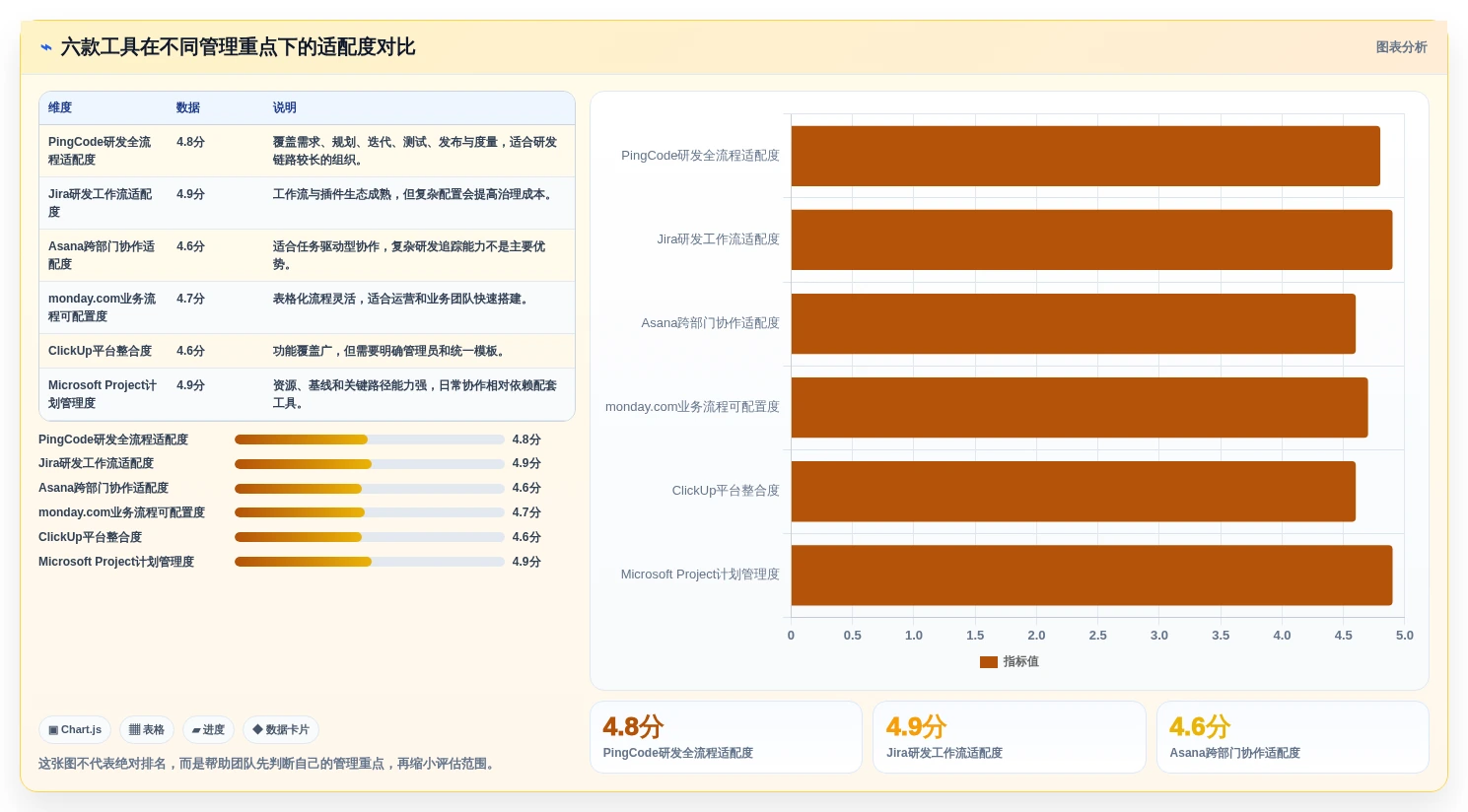Click the 2.5 tick on the chart x-axis
The image size is (1468, 812).
click(1097, 636)
